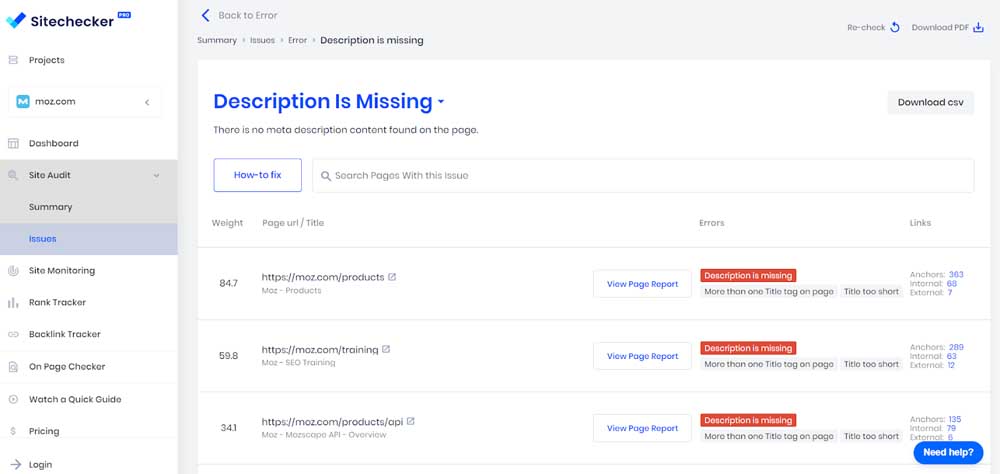
Task: View Page Report for moz.com/training
Action: (642, 356)
